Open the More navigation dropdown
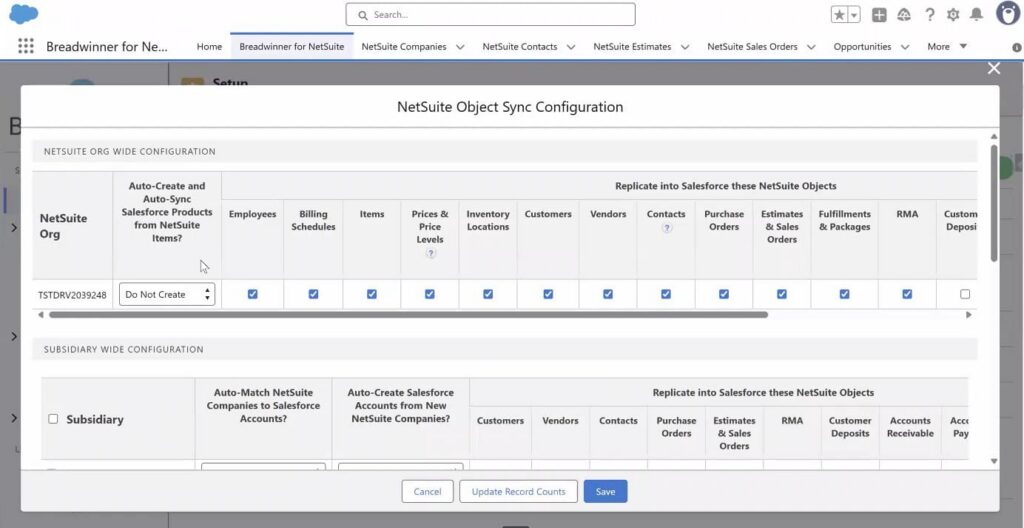 [947, 46]
